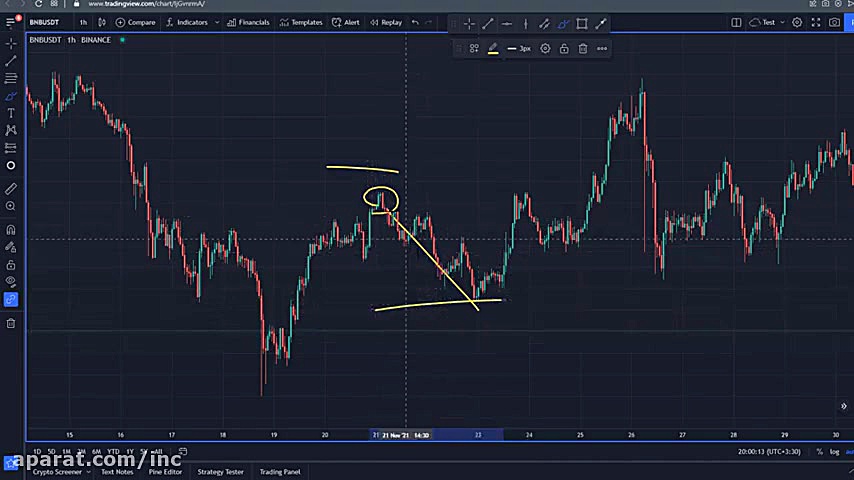Open the Fibonacci tools in left sidebar
The image size is (854, 480).
[11, 78]
